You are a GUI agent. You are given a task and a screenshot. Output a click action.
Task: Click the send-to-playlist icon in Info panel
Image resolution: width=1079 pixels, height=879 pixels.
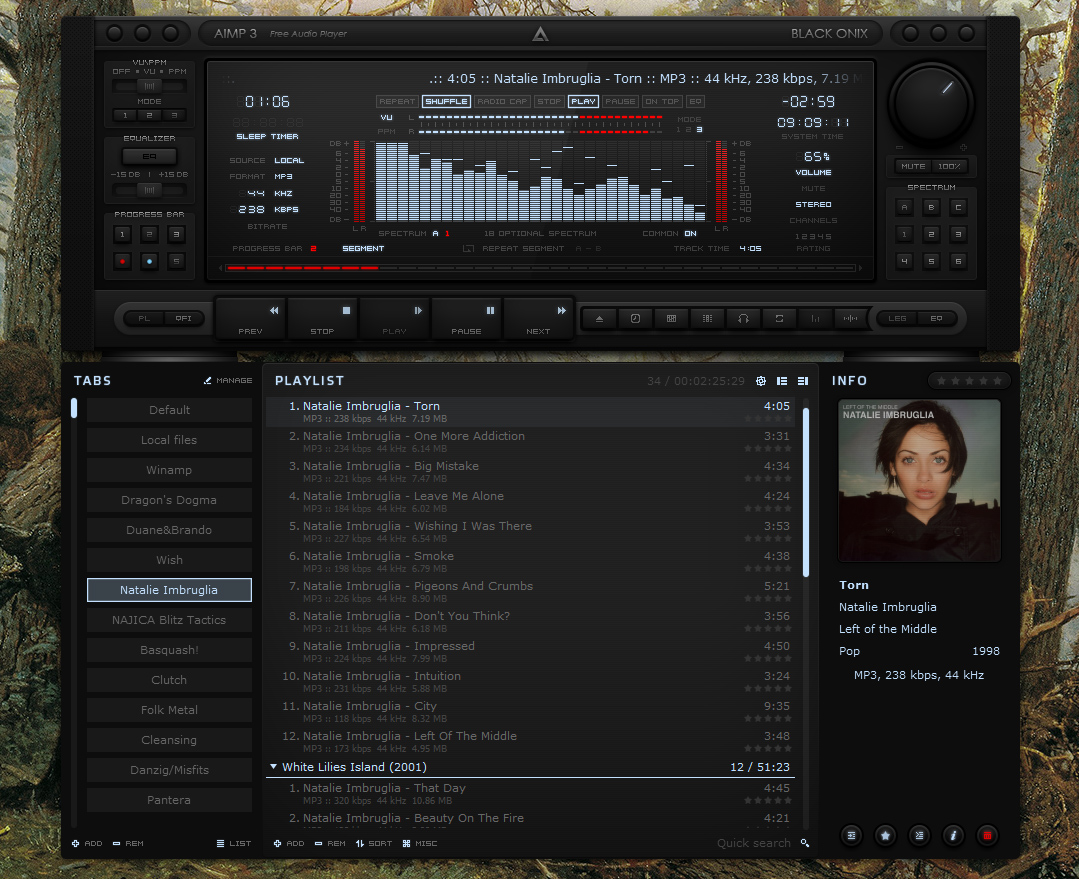click(919, 836)
